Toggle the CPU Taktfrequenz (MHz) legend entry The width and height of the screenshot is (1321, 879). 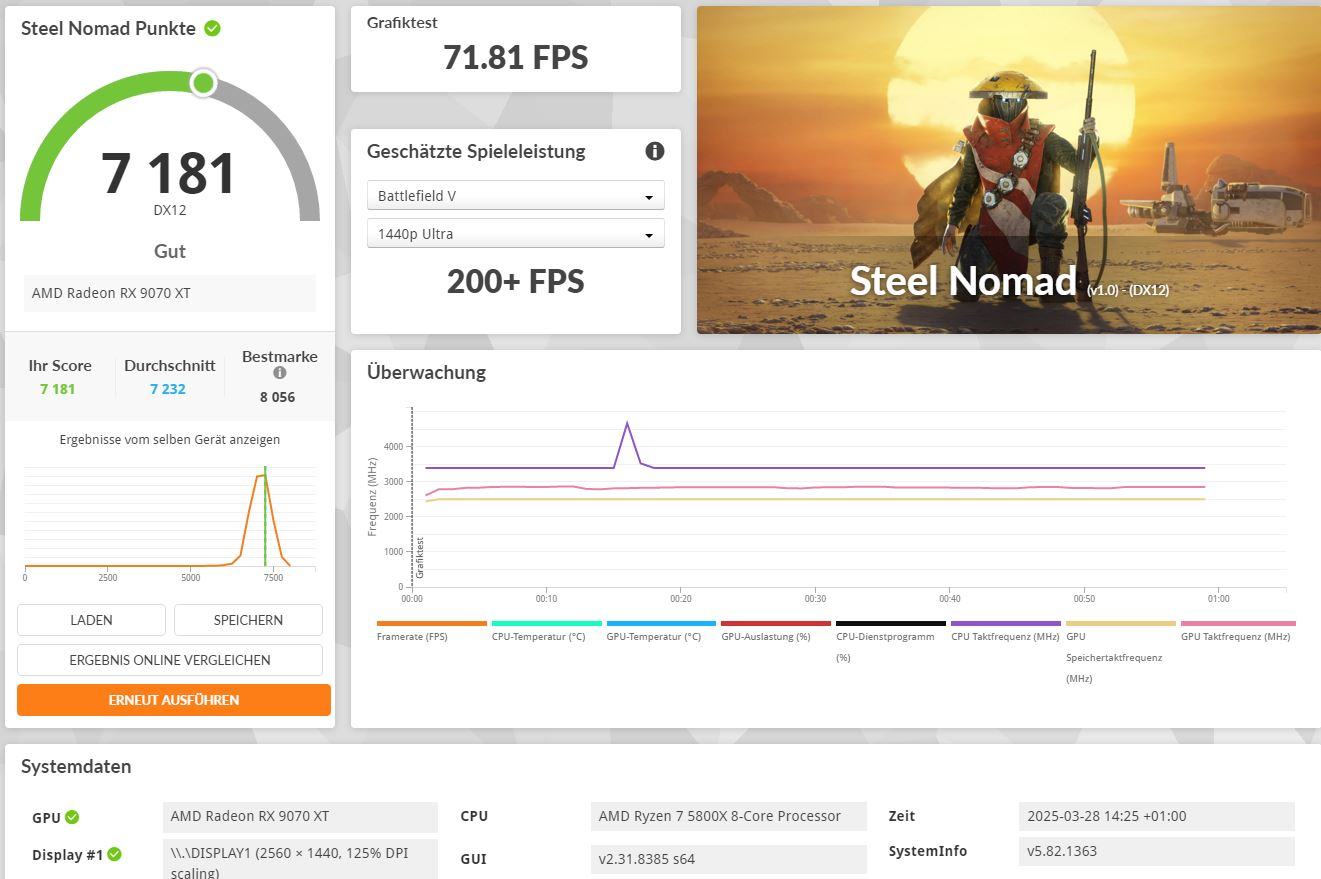(x=1005, y=631)
